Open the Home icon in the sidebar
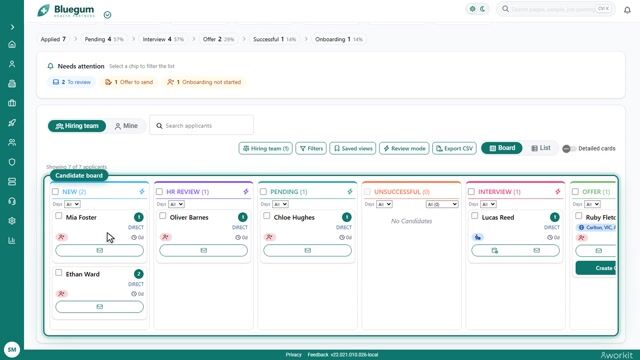 12,44
